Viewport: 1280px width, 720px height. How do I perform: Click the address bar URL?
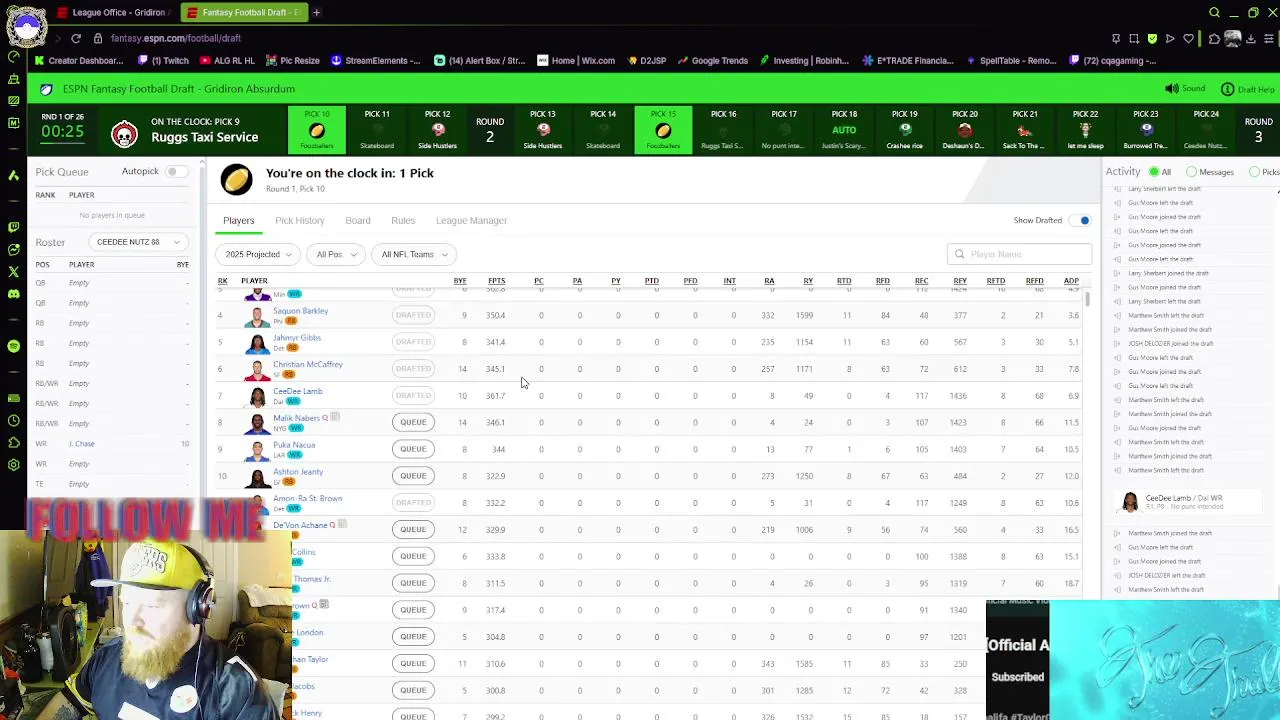pyautogui.click(x=176, y=38)
